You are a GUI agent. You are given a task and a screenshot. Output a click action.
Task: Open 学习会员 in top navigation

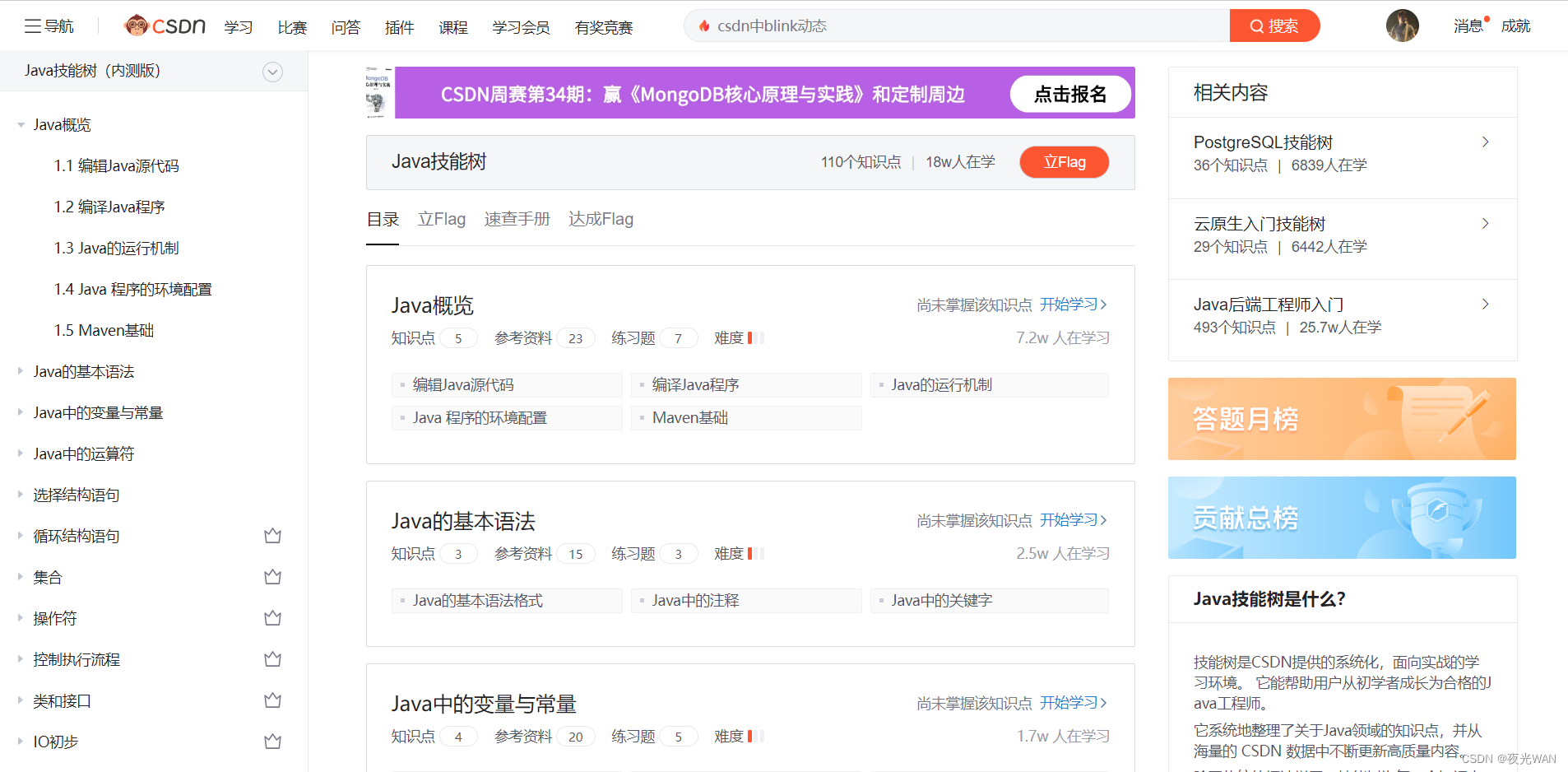[521, 27]
